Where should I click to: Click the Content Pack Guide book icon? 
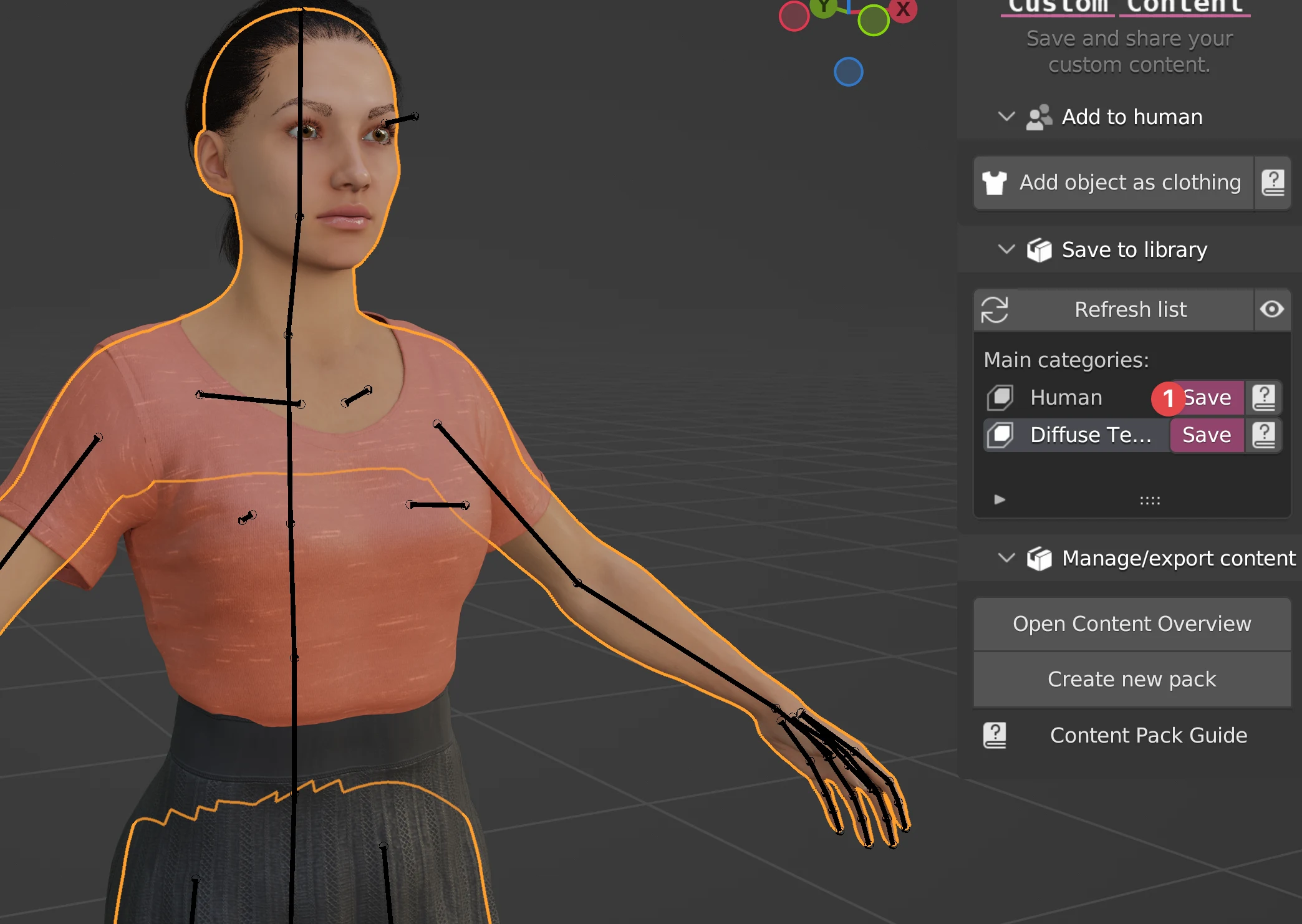tap(995, 735)
